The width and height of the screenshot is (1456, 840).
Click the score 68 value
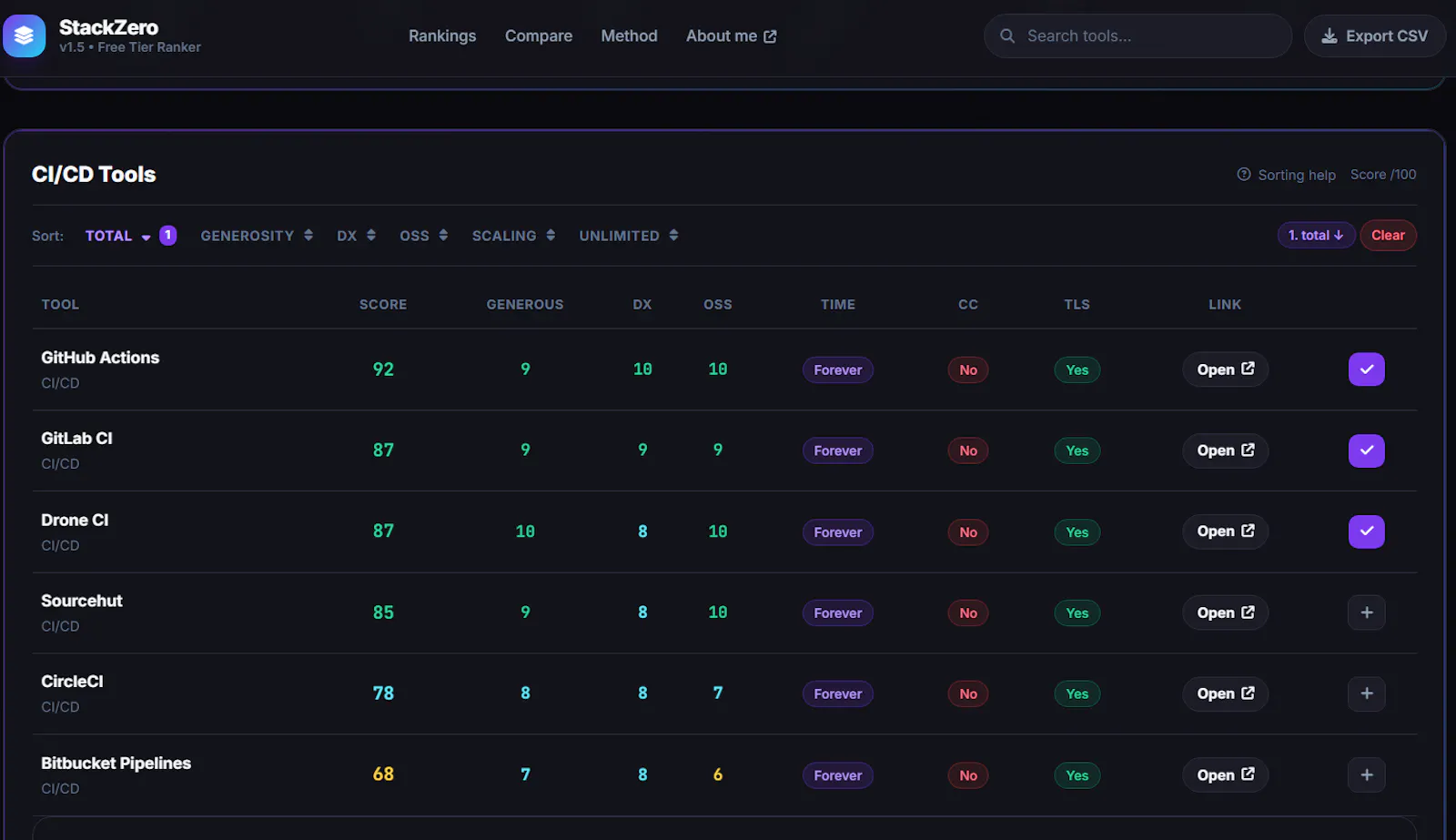click(x=383, y=774)
